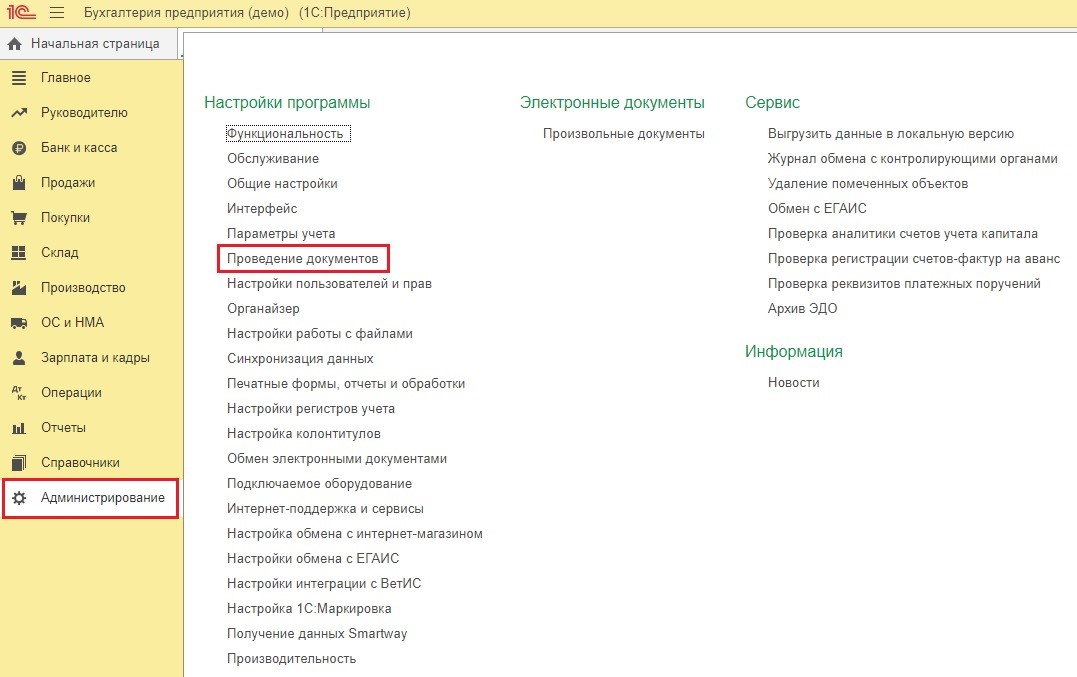Click the Администрирование gear icon
The height and width of the screenshot is (677, 1077).
(18, 498)
